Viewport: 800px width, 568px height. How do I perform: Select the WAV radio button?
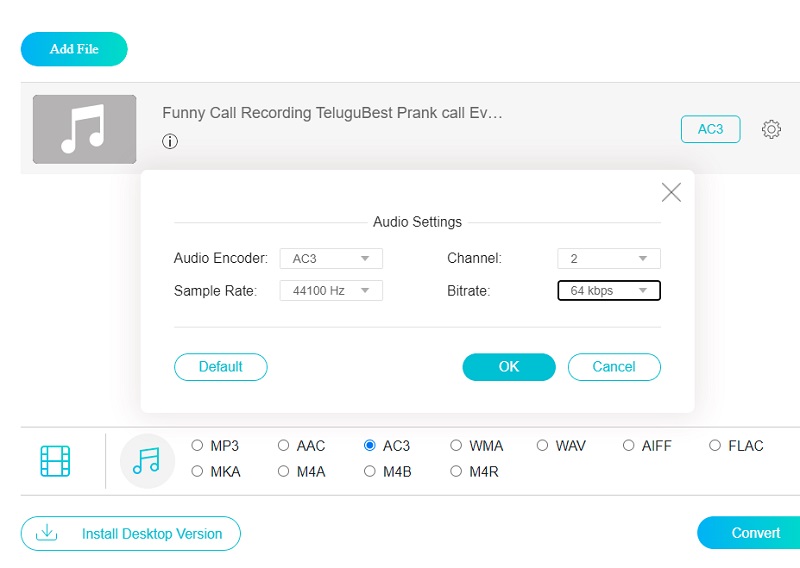tap(543, 446)
